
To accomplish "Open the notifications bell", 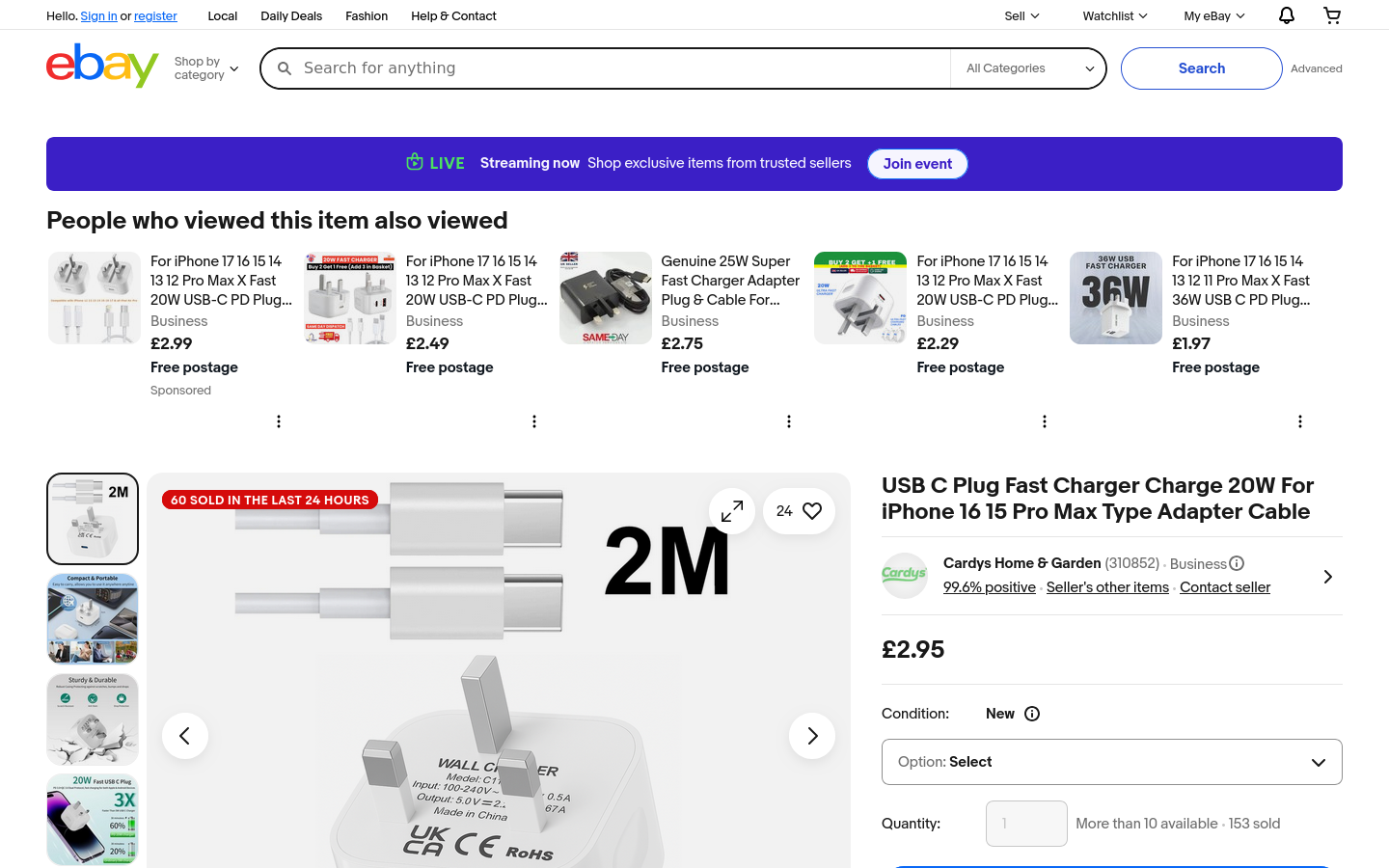I will 1286,15.
